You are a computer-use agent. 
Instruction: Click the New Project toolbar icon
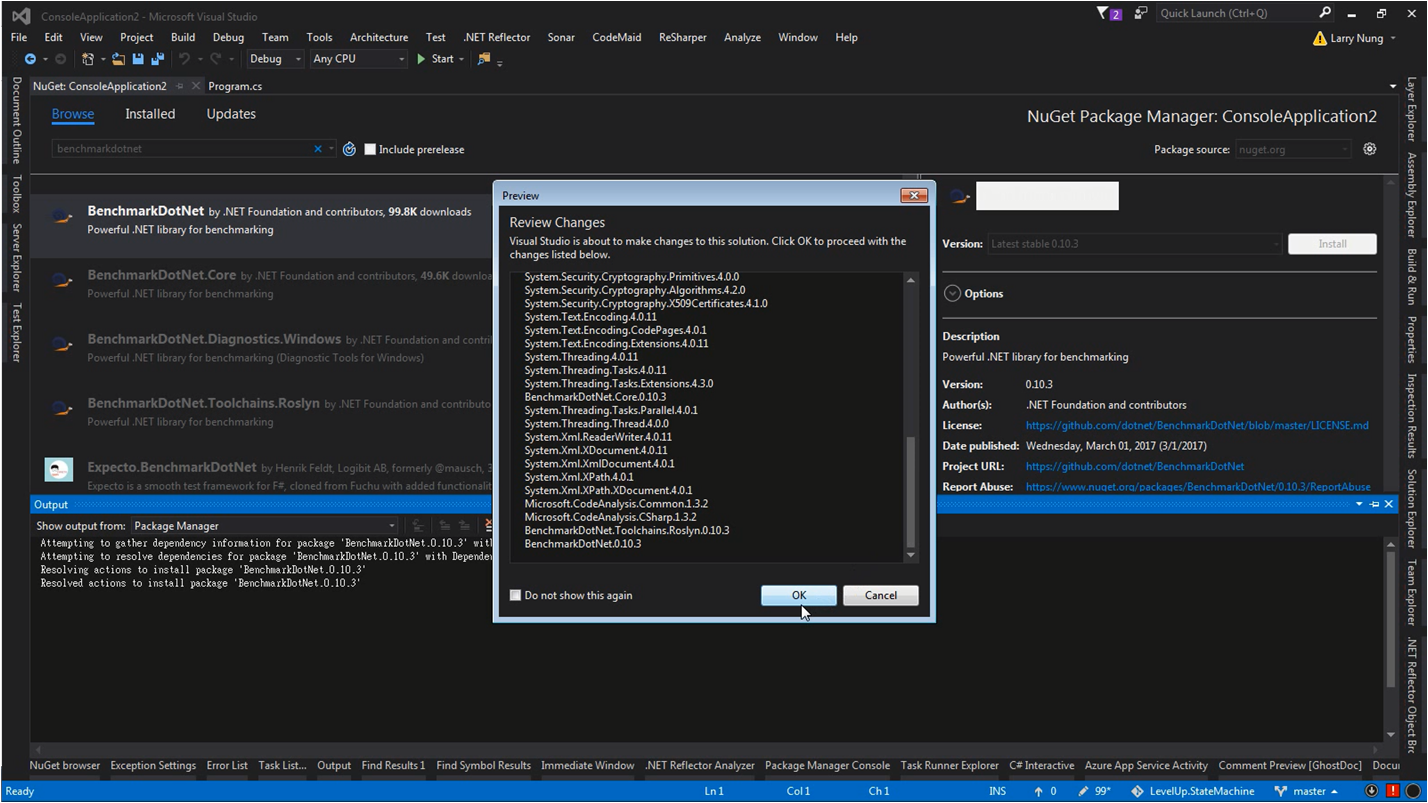88,59
